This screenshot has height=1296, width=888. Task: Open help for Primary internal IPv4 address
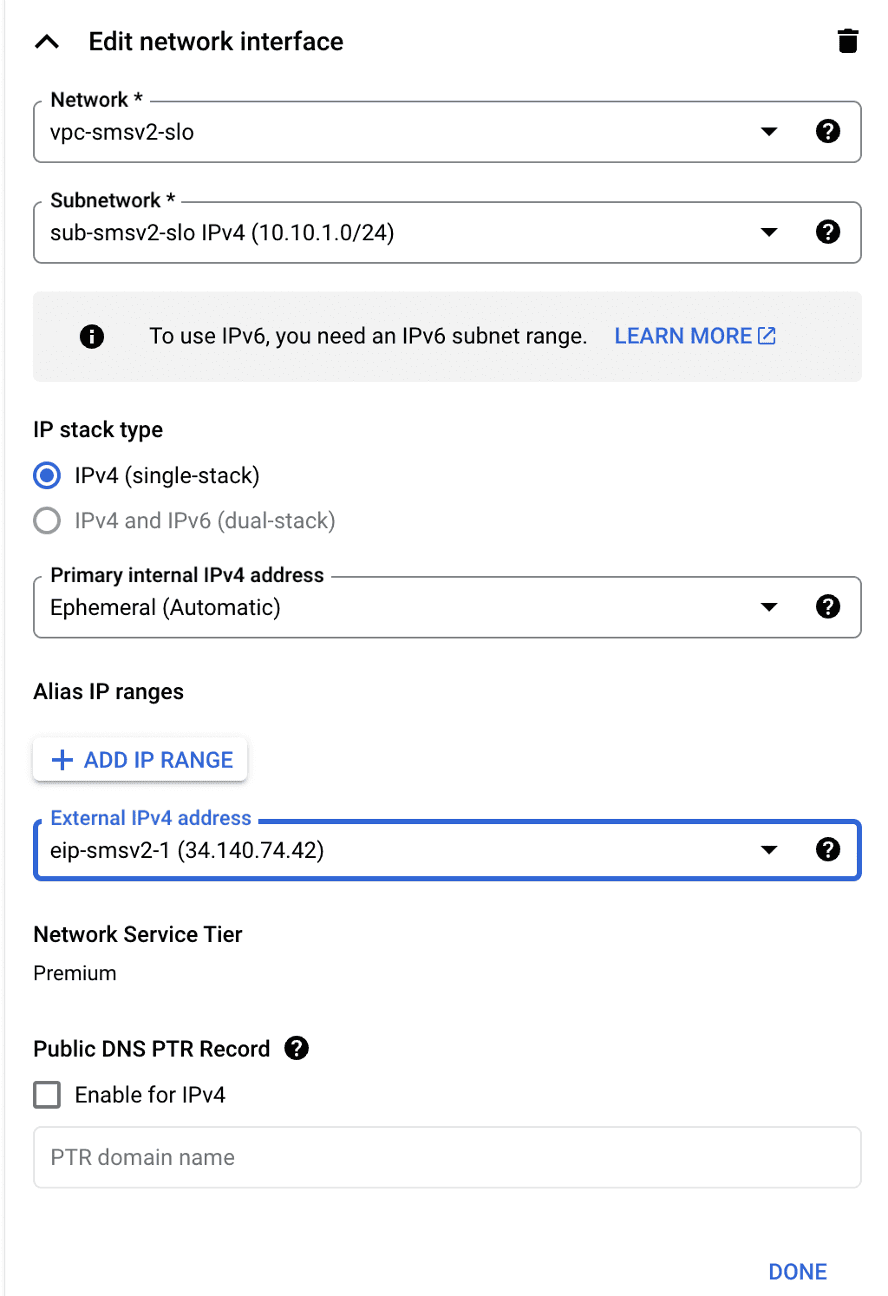(827, 607)
